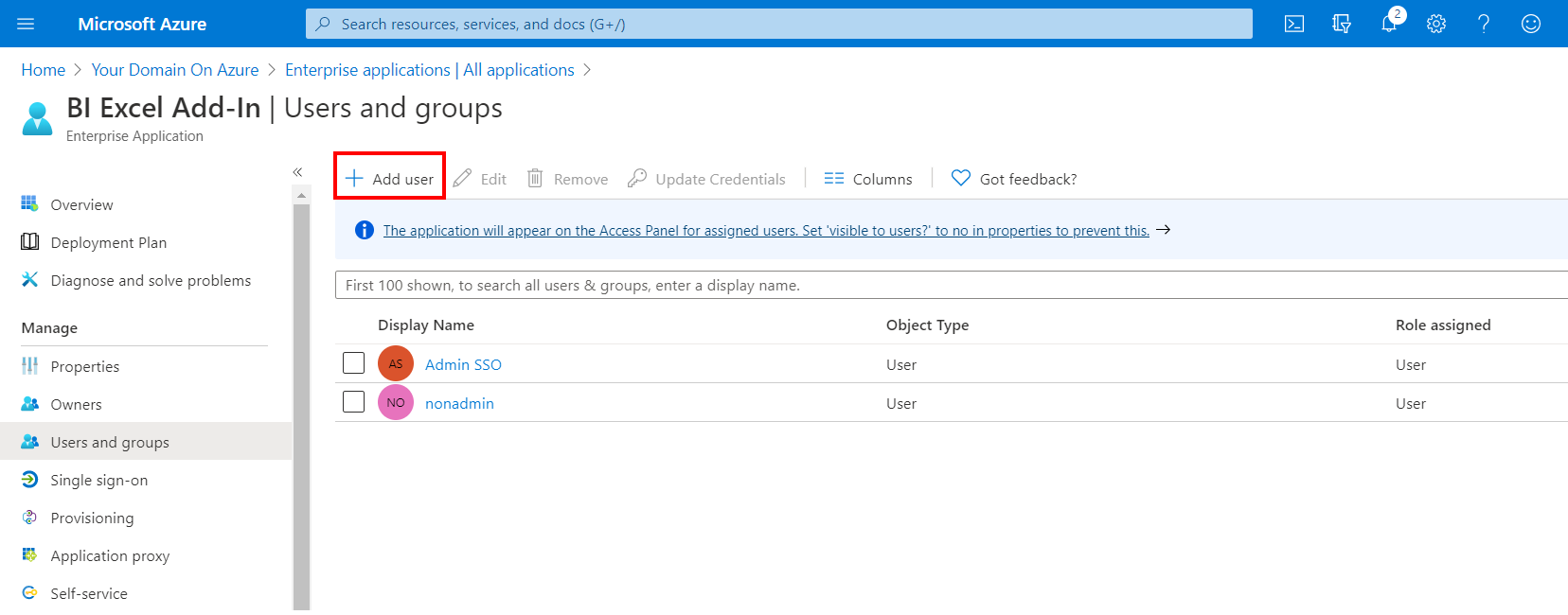Click the Owners people icon
The width and height of the screenshot is (1568, 615).
(x=30, y=403)
